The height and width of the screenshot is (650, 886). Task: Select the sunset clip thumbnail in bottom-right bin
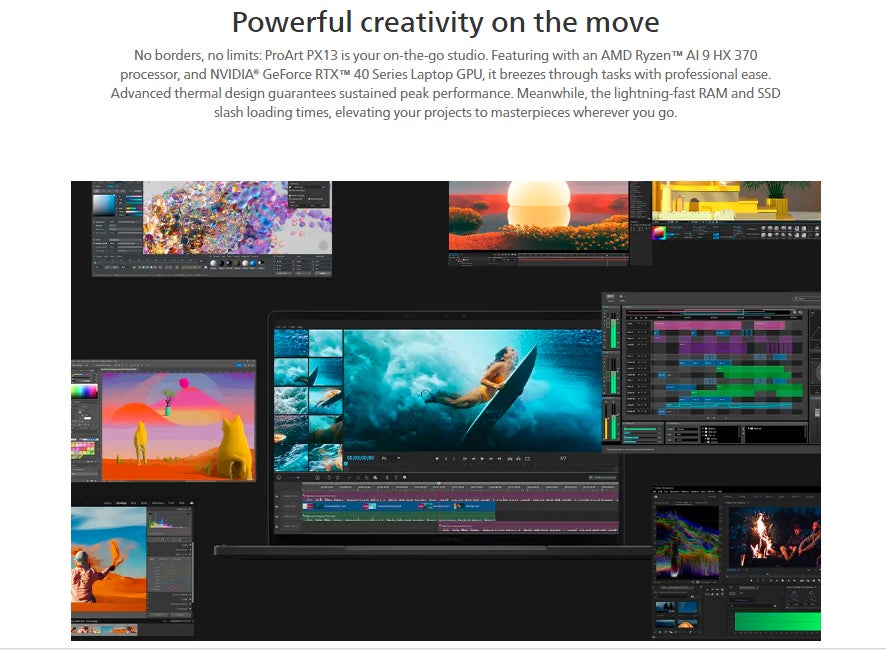click(x=687, y=625)
